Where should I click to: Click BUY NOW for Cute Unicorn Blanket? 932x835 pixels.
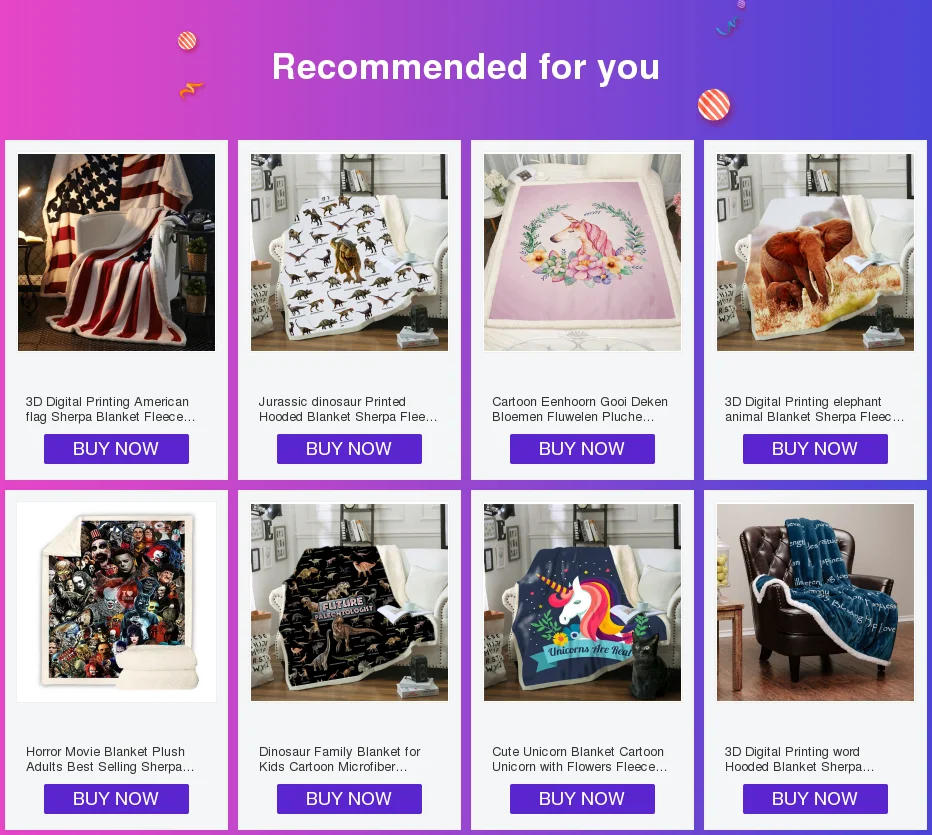(x=582, y=799)
